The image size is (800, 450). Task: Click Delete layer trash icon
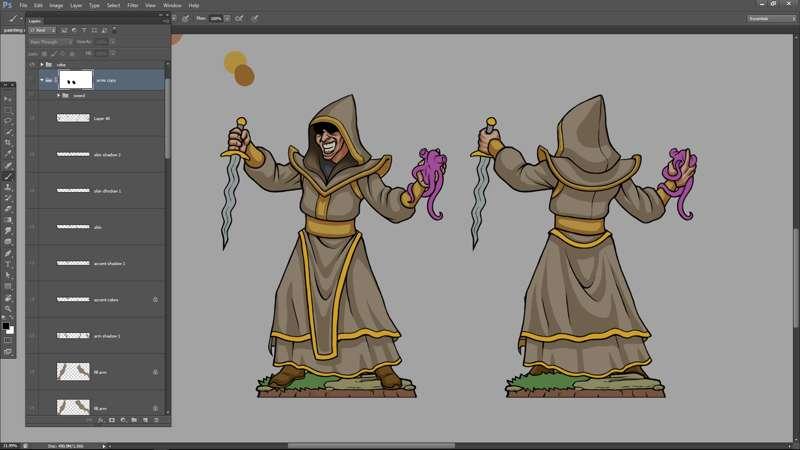157,420
